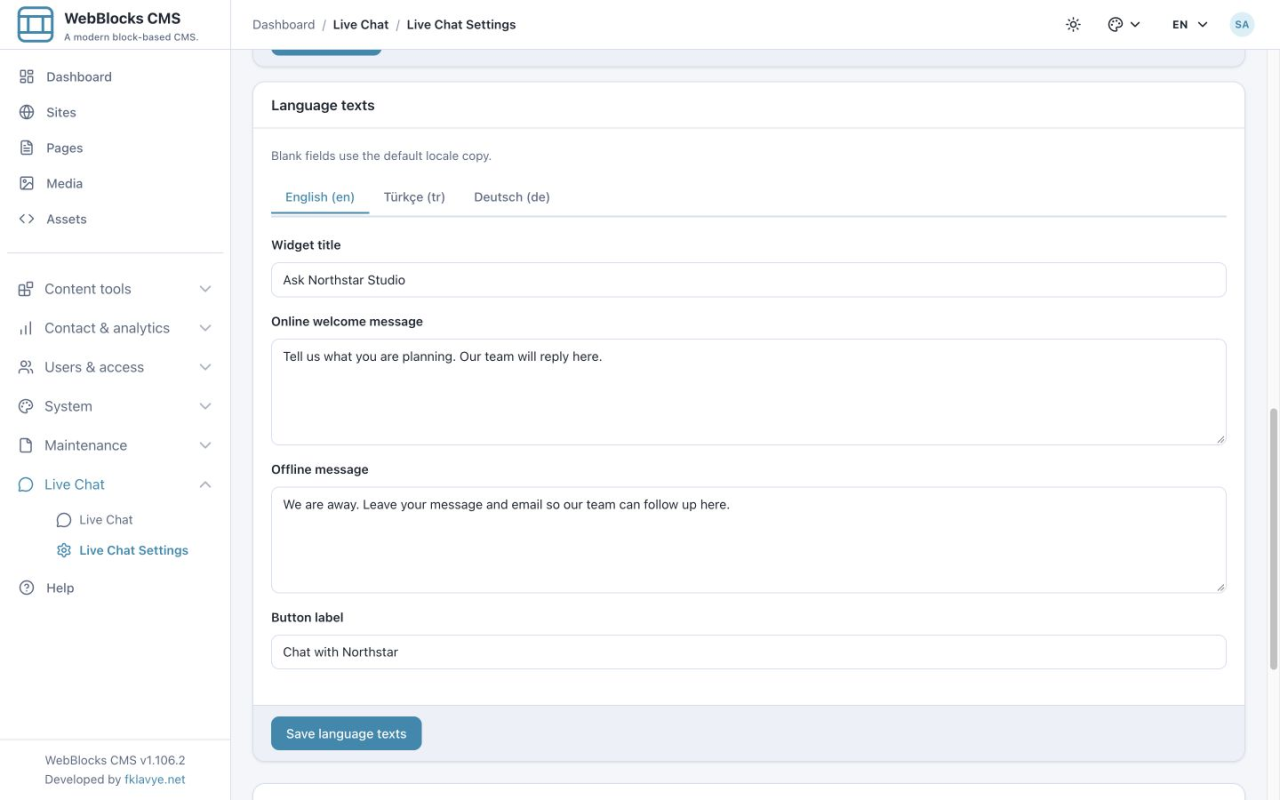
Task: Expand the Maintenance section chevron
Action: (x=205, y=445)
